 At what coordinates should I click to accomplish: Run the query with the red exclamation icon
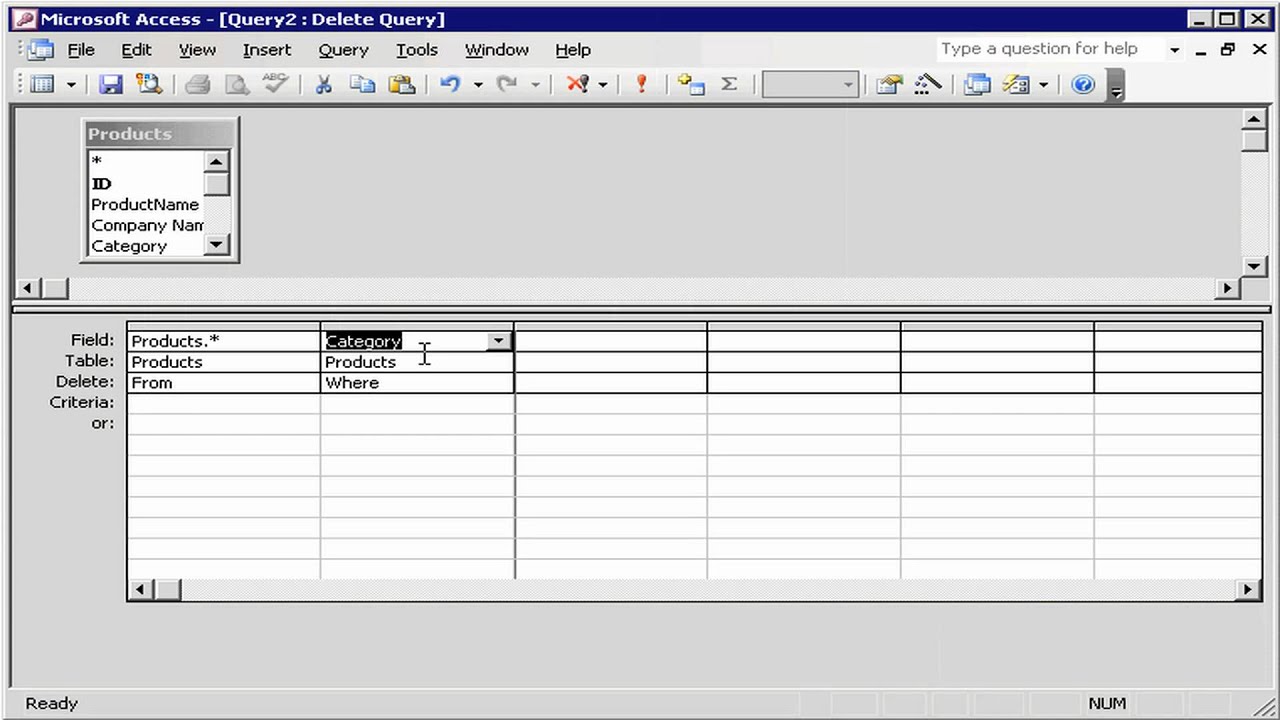(x=641, y=85)
